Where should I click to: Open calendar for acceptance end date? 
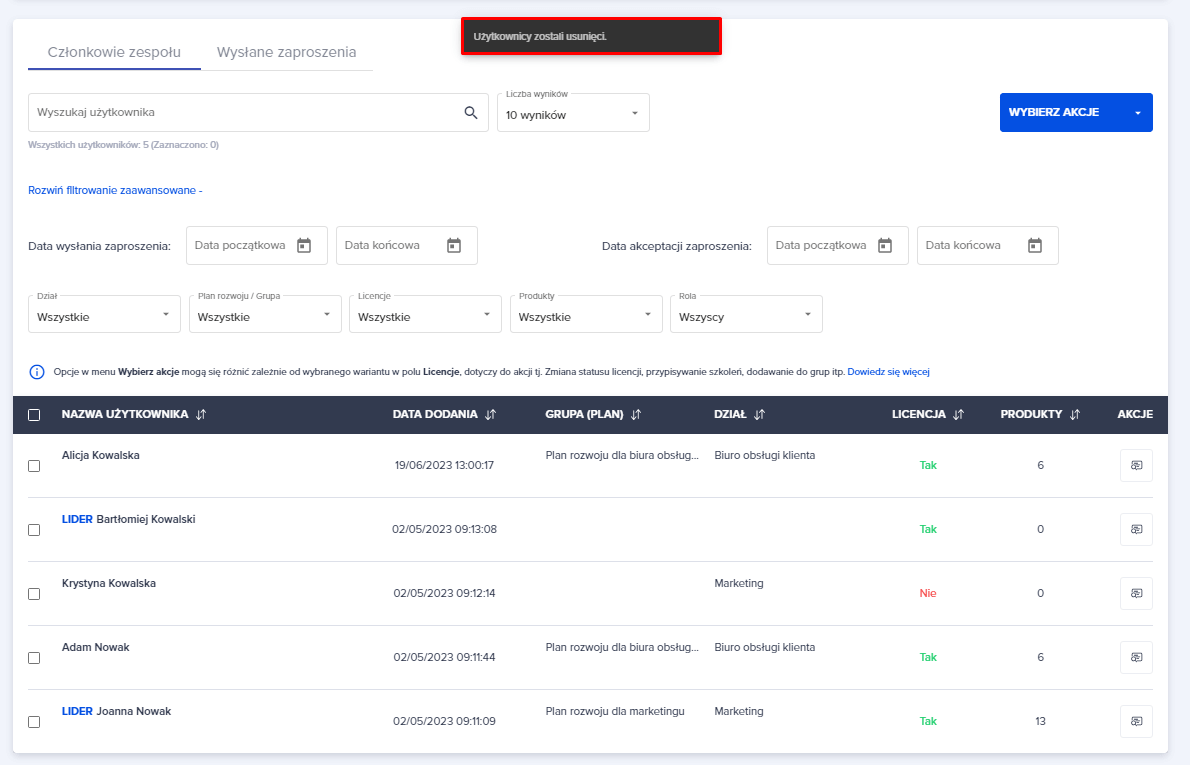click(x=1034, y=245)
